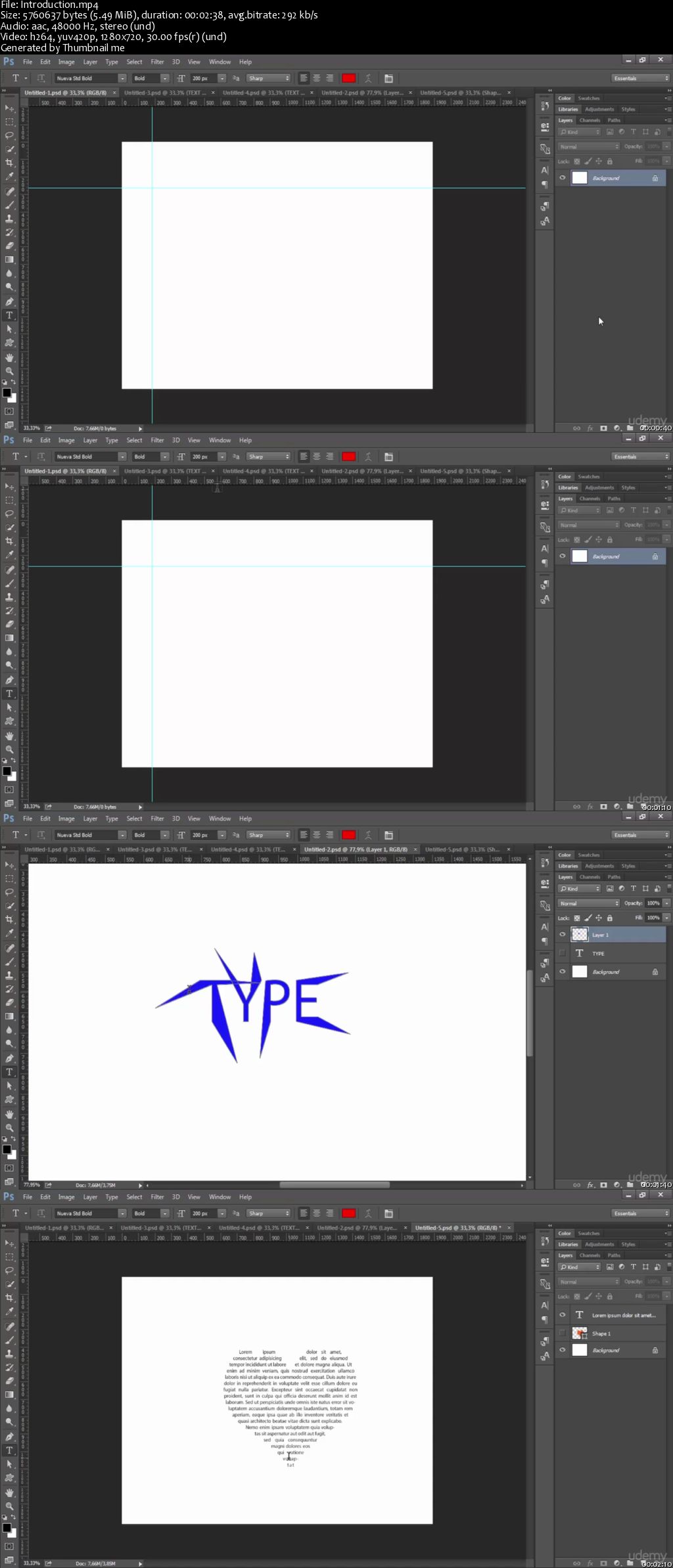Screen dimensions: 673x1568
Task: Select the Lasso tool in the 00:00:40 frame
Action: [9, 135]
